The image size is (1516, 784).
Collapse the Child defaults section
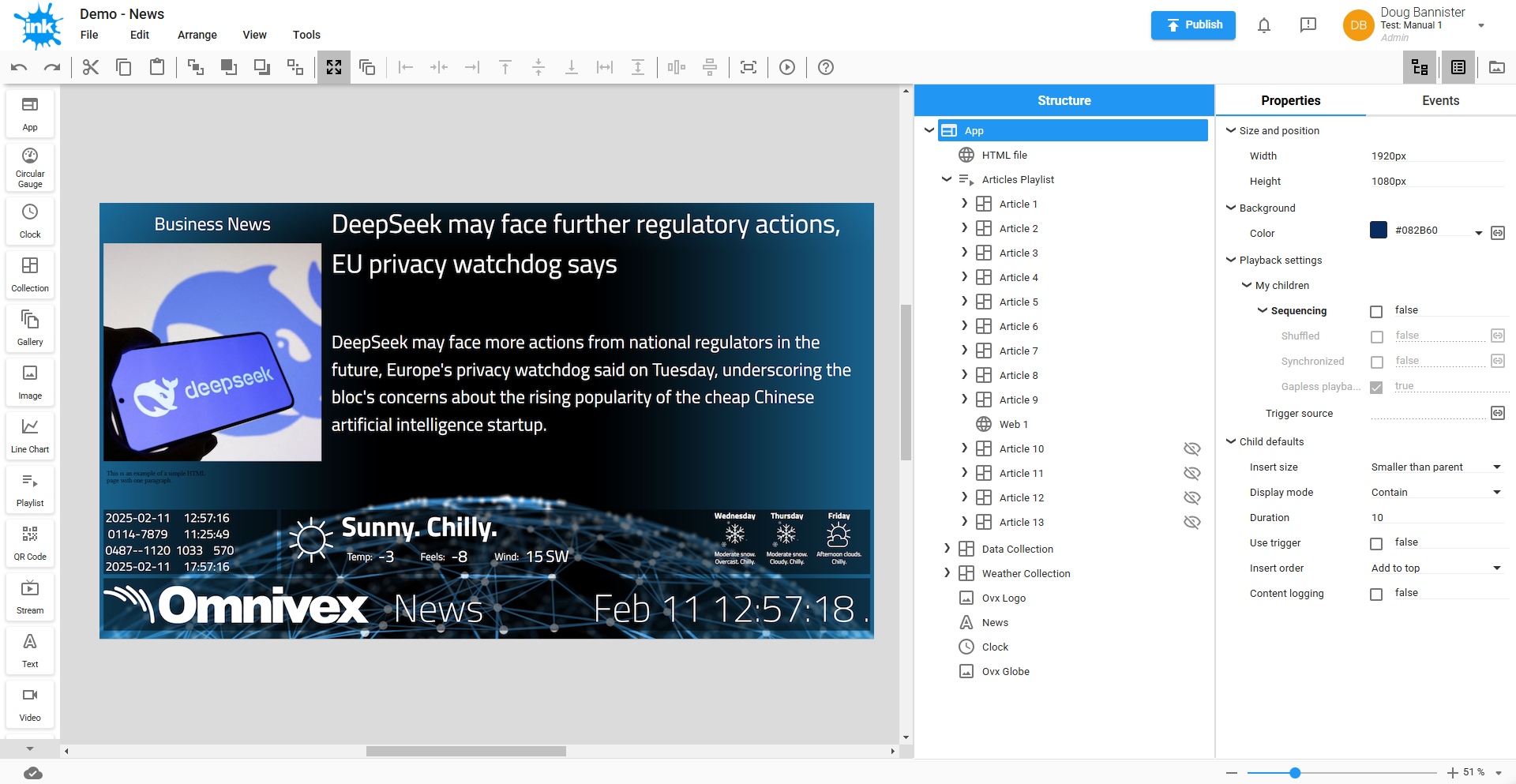click(x=1230, y=441)
